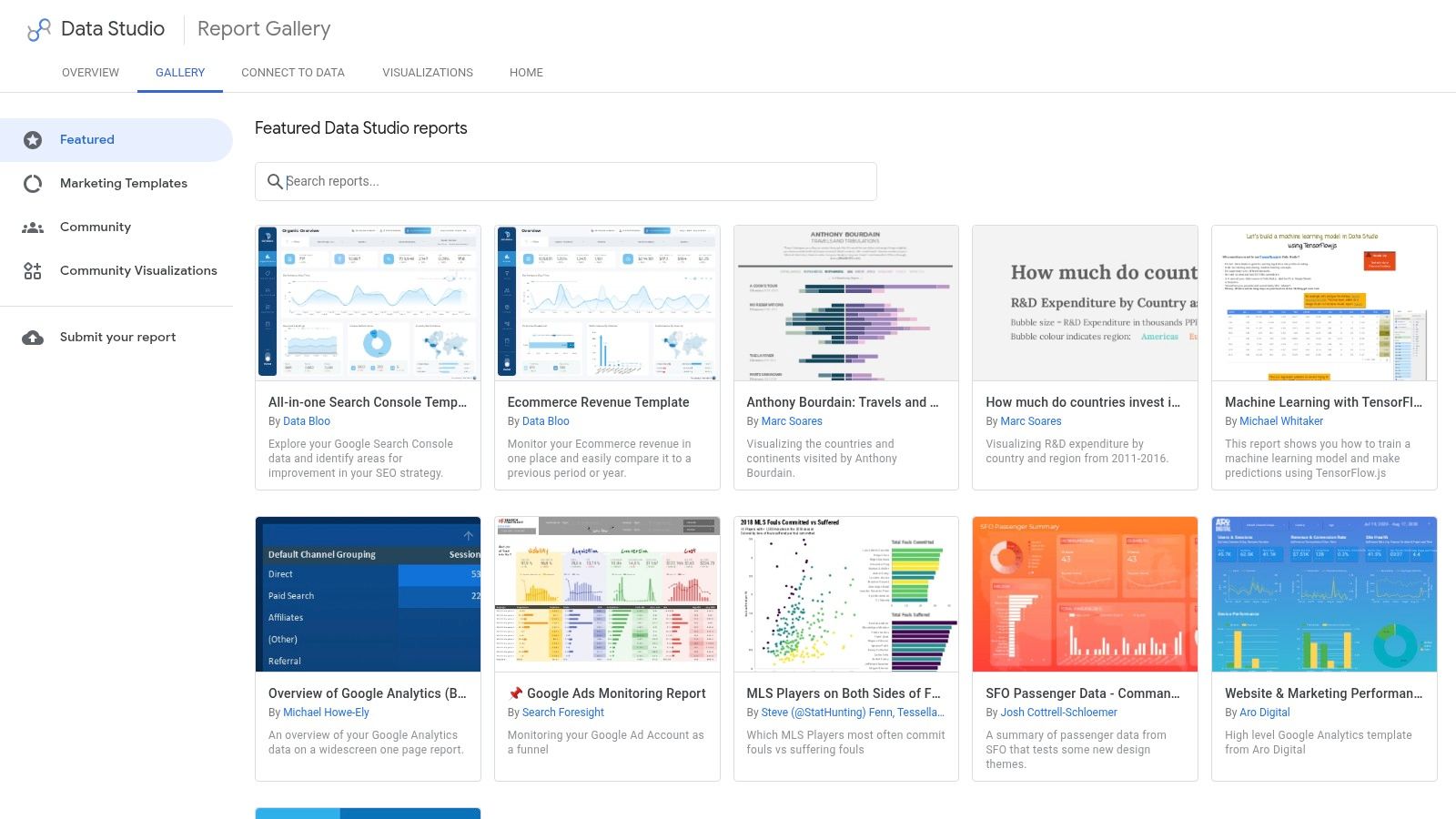1456x819 pixels.
Task: Click the Anthony Bourdain: Travels and... title
Action: 843,402
